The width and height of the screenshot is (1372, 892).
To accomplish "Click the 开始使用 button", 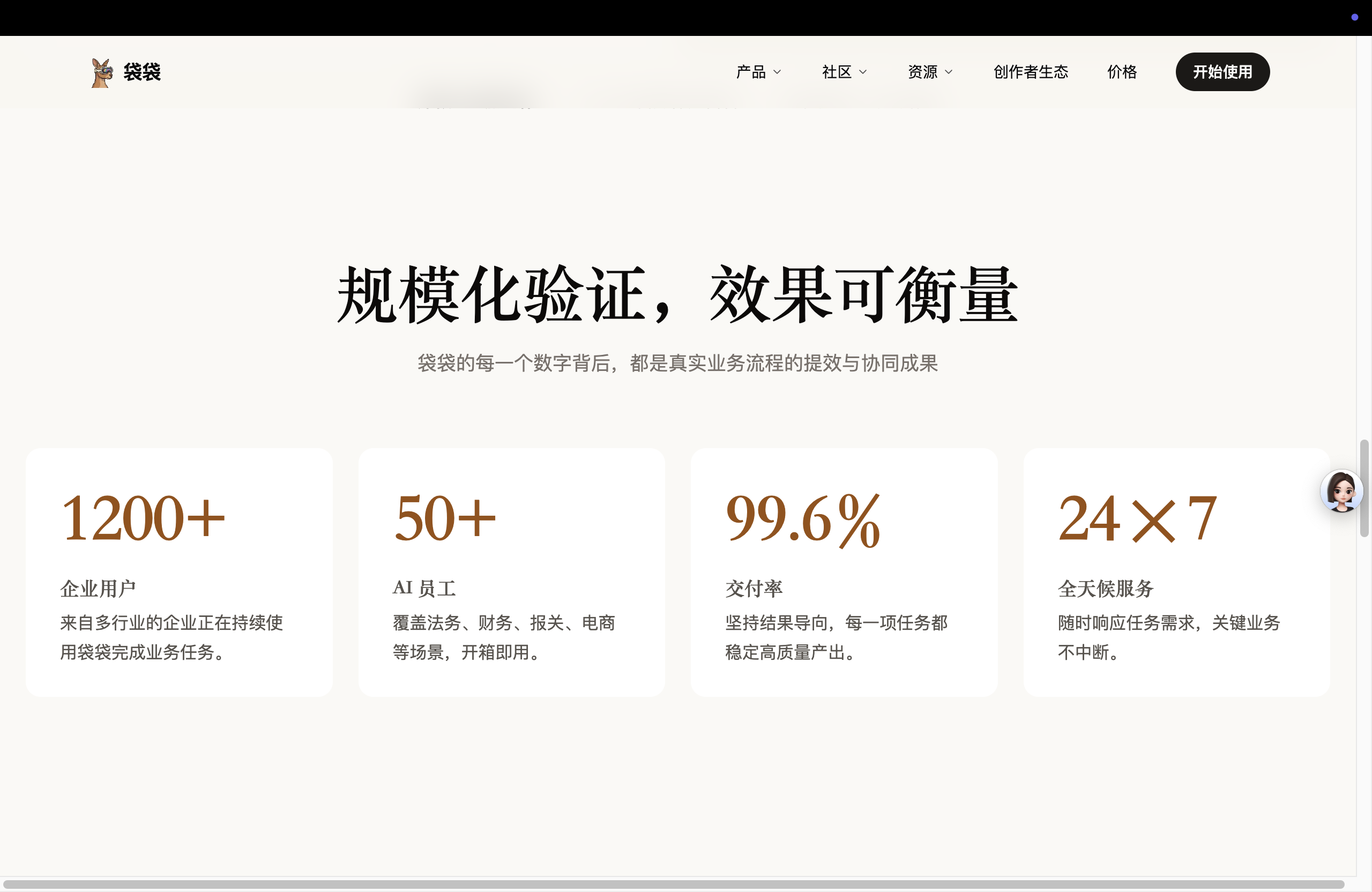I will coord(1222,72).
